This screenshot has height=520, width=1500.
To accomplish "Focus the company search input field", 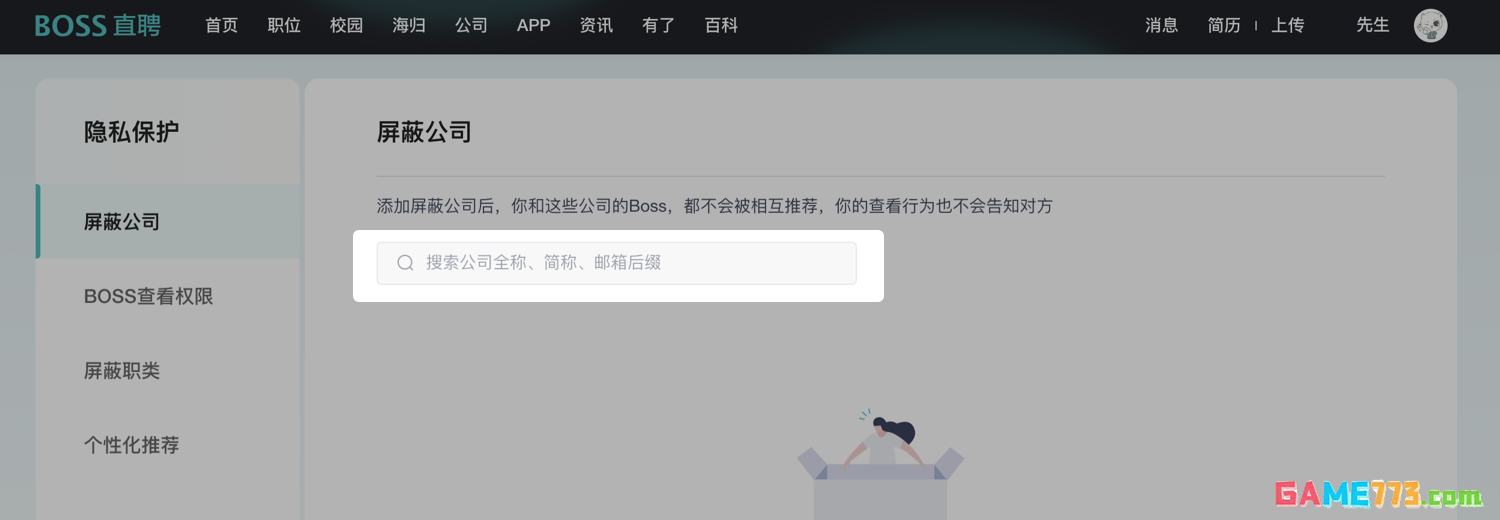I will coord(630,263).
